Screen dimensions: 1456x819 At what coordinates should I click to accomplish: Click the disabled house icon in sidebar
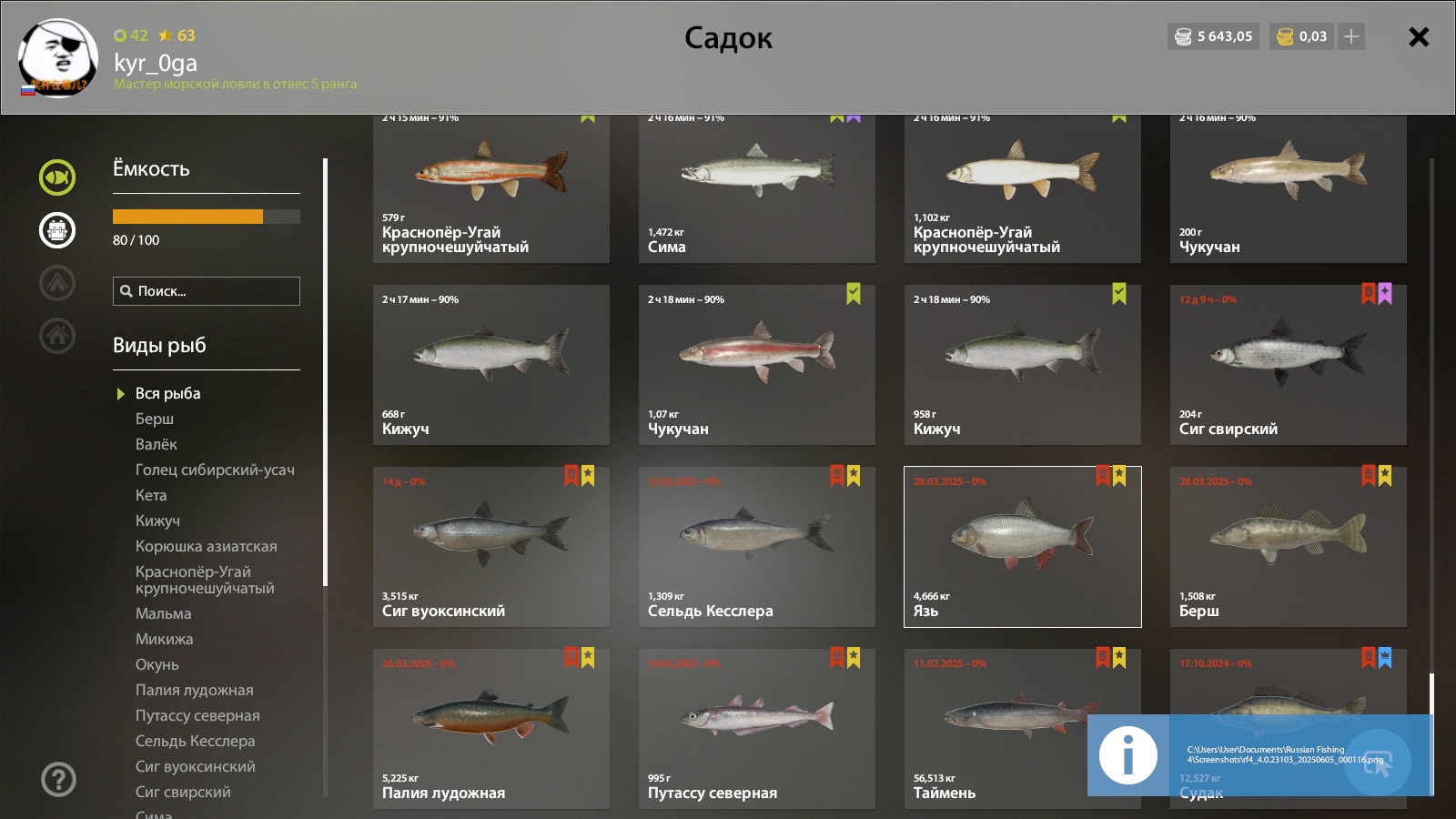pyautogui.click(x=57, y=336)
